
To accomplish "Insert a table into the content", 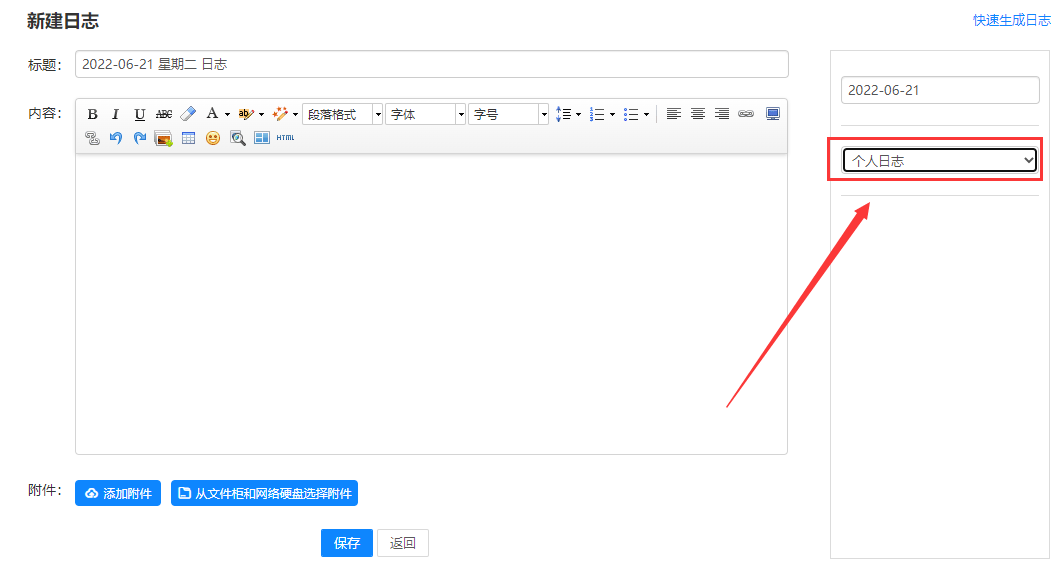I will pos(188,138).
